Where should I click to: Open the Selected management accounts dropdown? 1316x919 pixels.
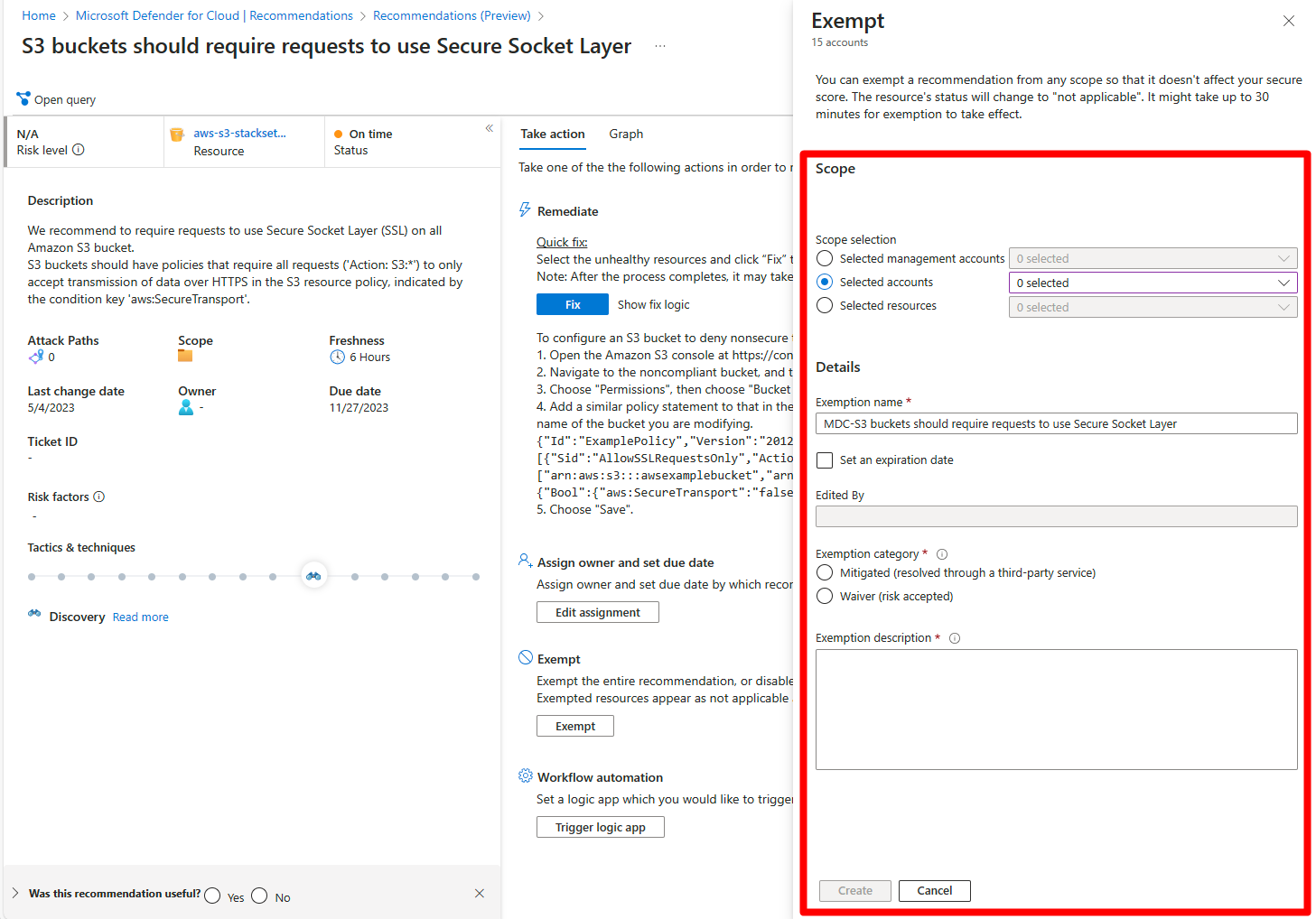[x=1153, y=259]
